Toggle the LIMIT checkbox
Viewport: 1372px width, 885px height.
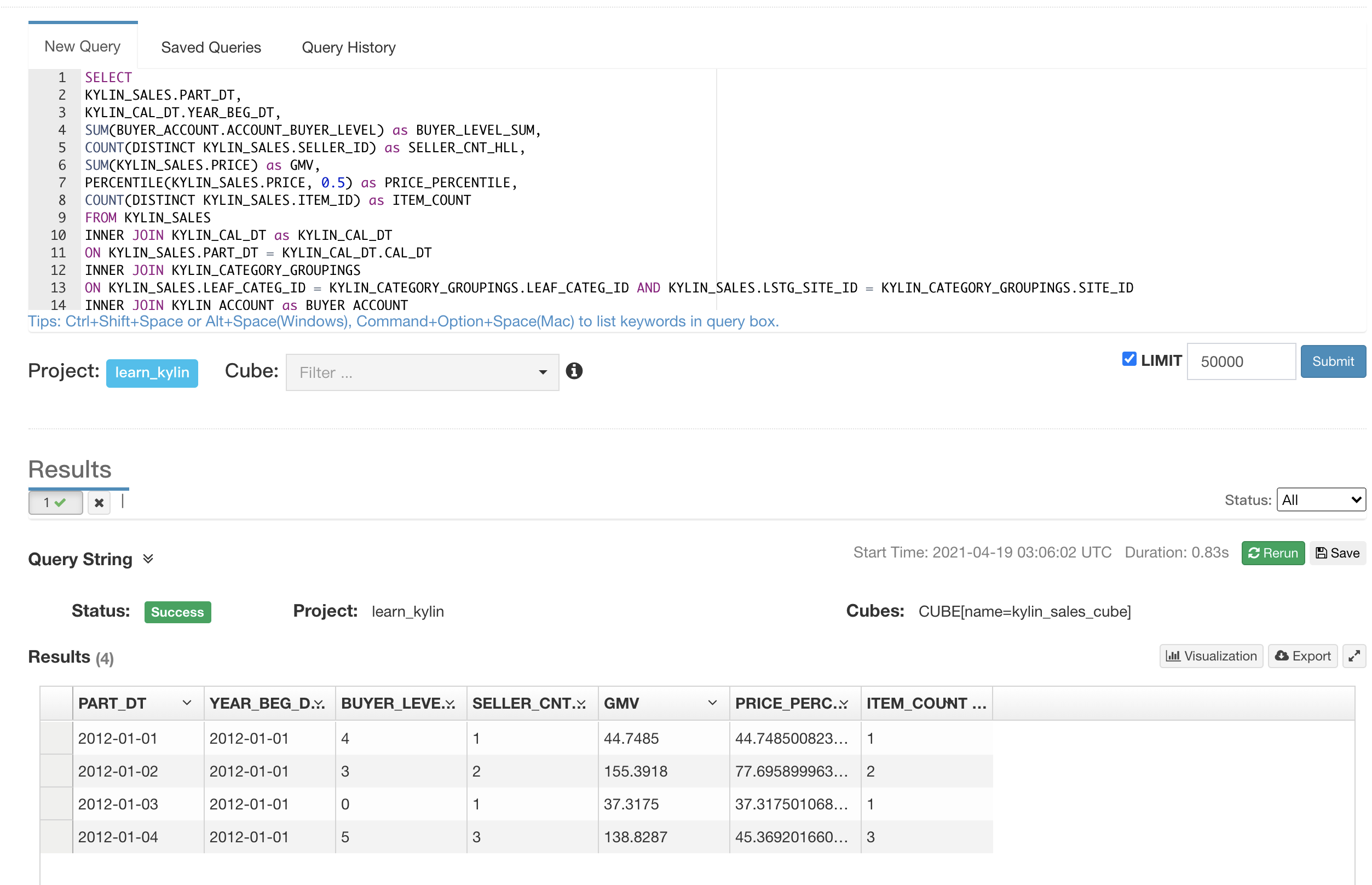1128,359
